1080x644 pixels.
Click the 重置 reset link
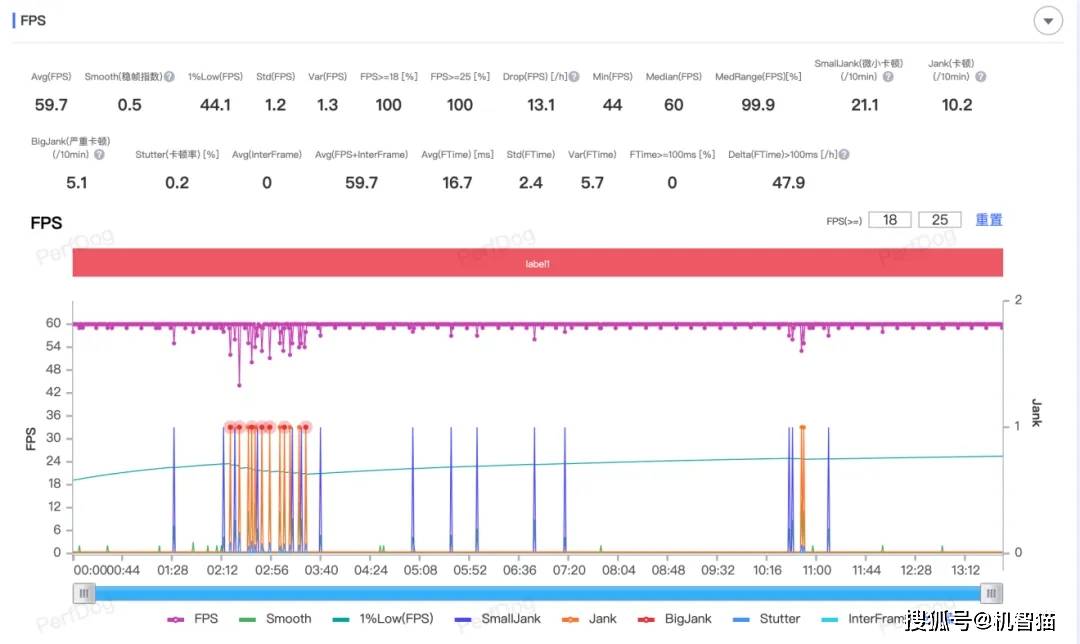coord(988,220)
